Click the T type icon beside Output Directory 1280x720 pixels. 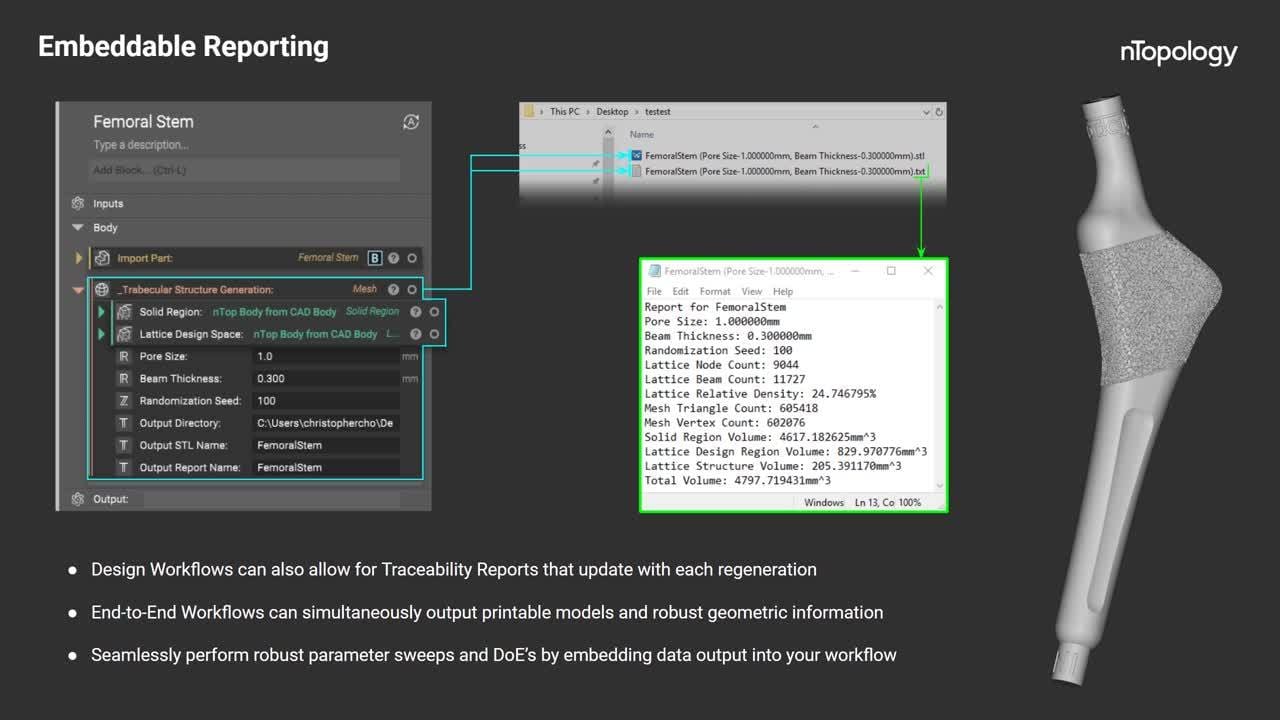tap(124, 423)
